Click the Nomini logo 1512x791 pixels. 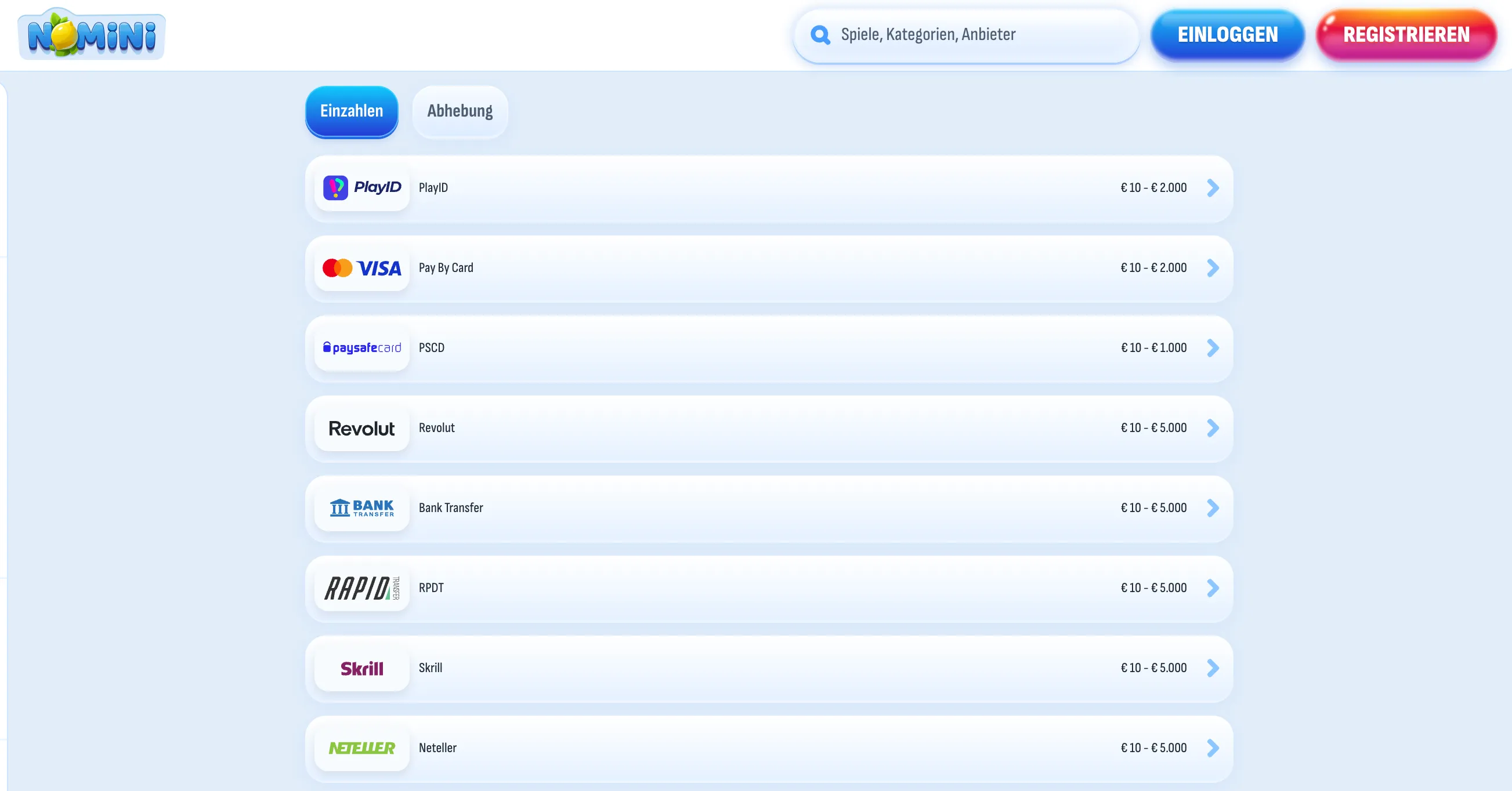coord(92,35)
